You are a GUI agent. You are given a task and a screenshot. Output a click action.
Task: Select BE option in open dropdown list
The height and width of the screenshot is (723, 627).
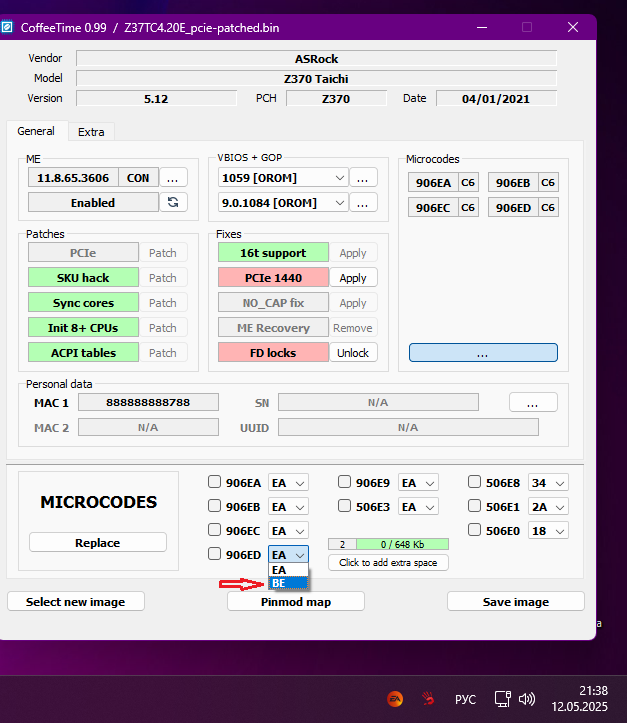point(288,583)
